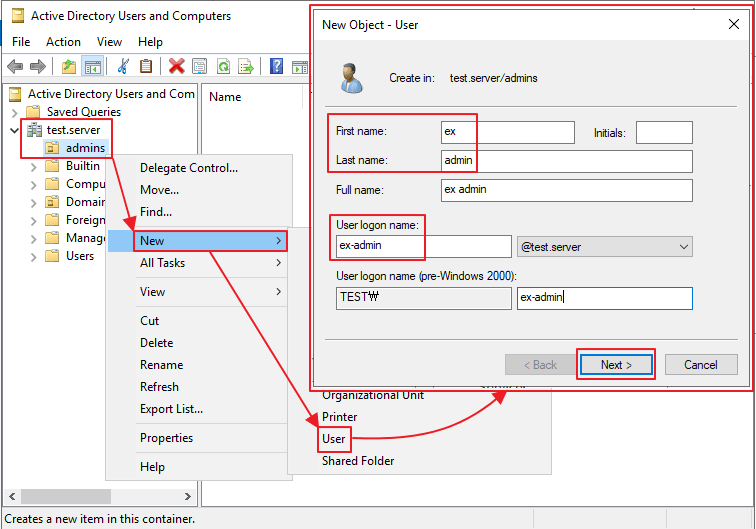Choose Export List... from context menu

pos(198,409)
